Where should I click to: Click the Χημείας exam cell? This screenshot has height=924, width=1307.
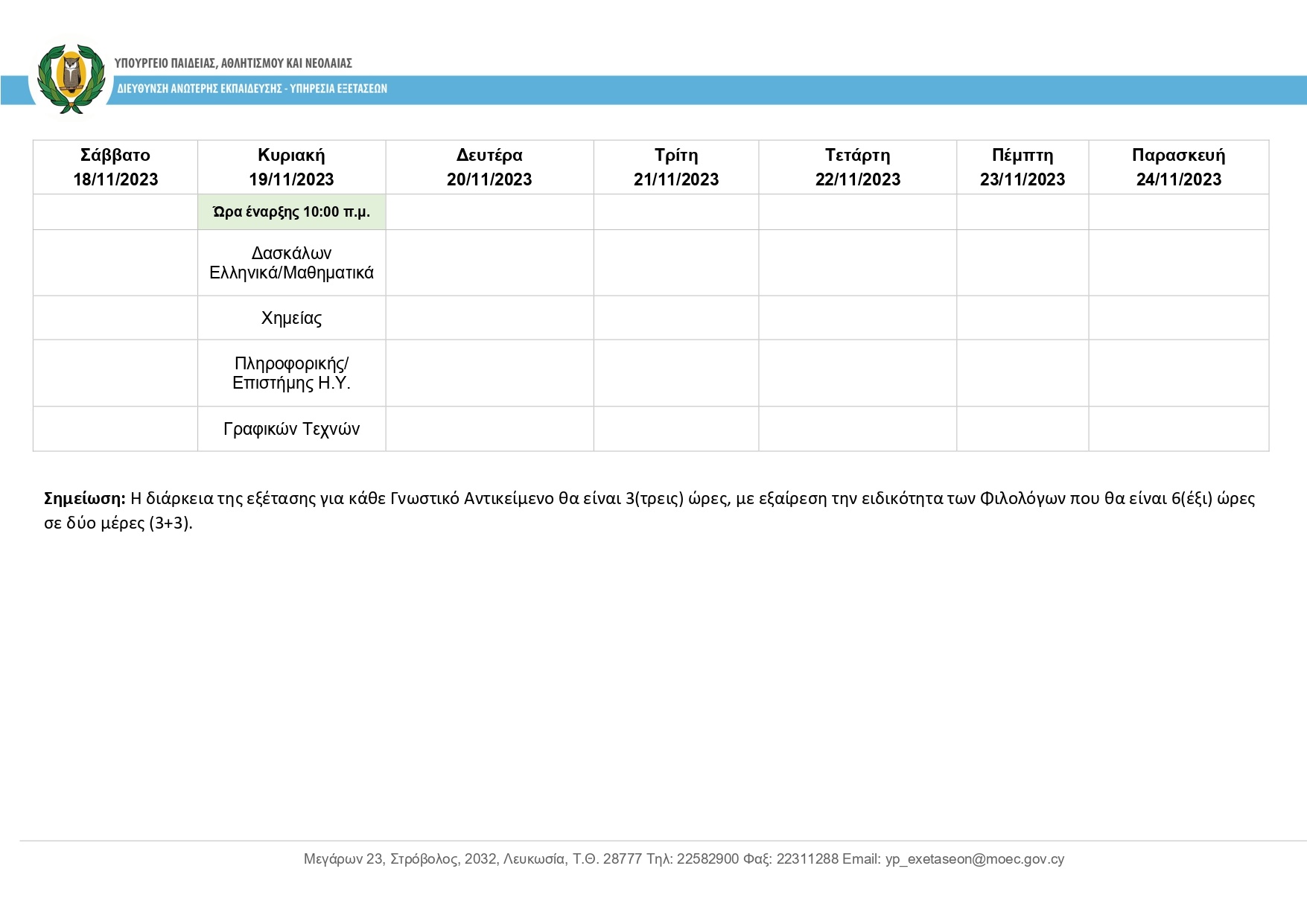[x=291, y=318]
